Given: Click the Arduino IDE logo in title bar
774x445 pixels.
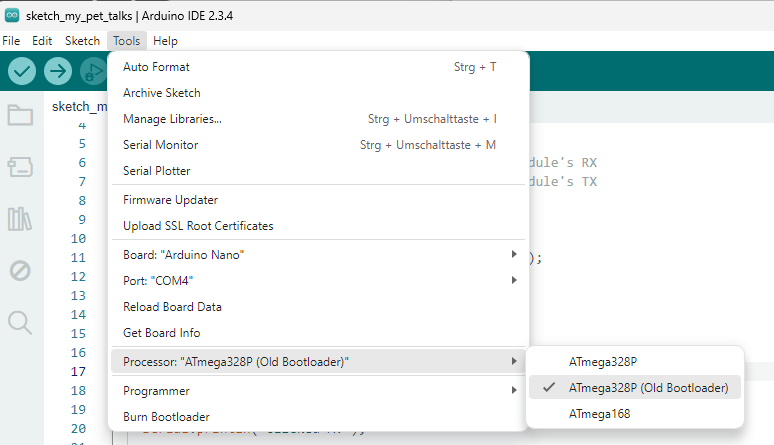Looking at the screenshot, I should click(x=12, y=15).
